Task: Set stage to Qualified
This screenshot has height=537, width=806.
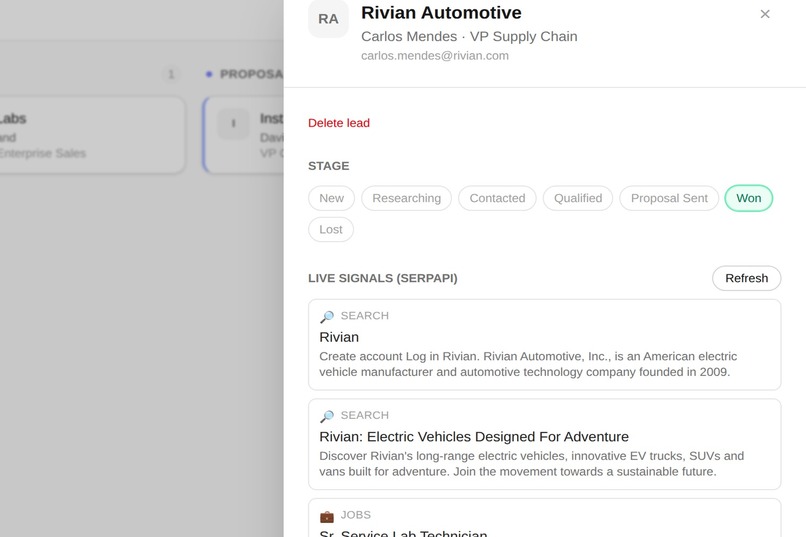Action: coord(578,198)
